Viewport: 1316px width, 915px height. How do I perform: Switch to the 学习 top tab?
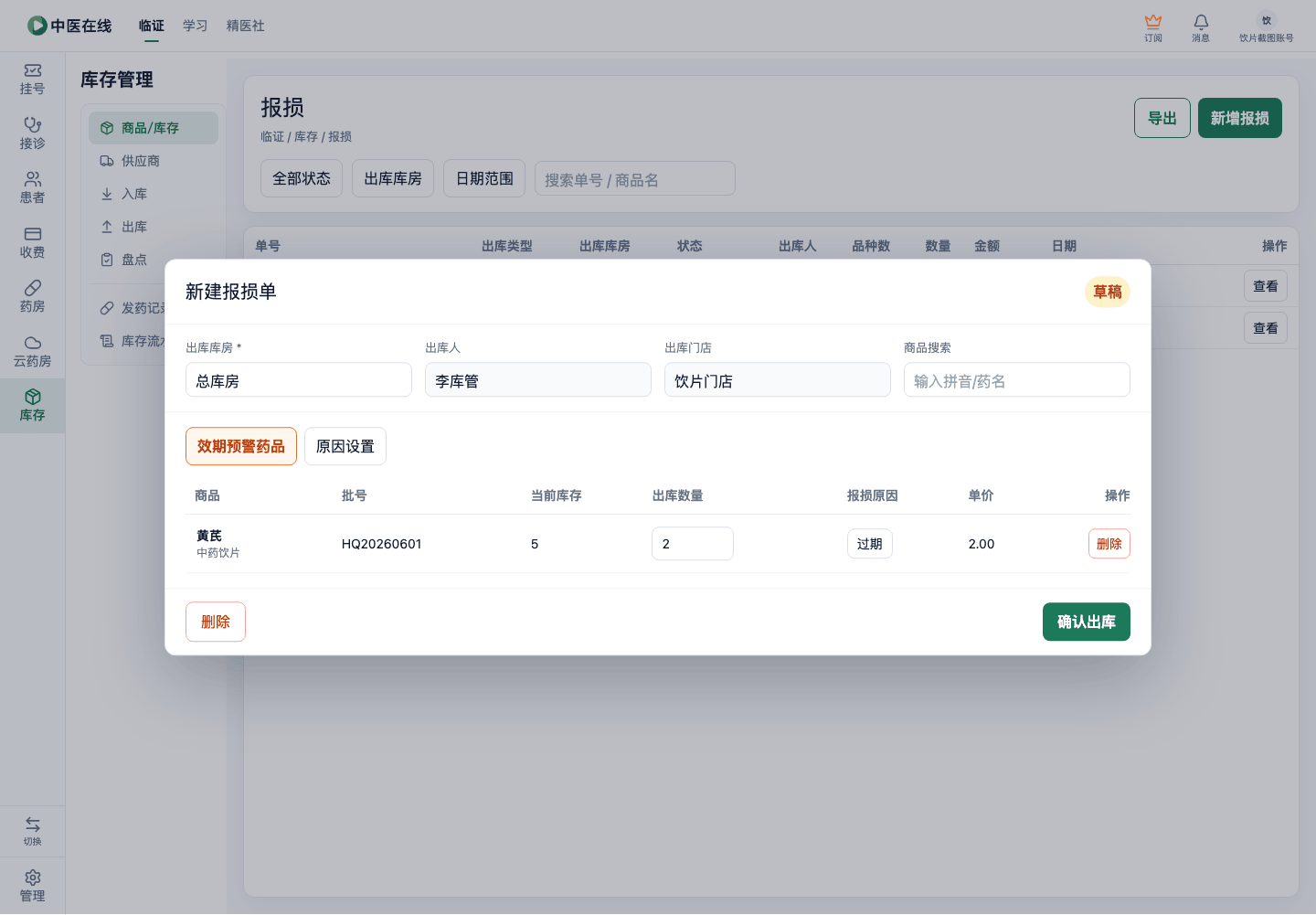pyautogui.click(x=195, y=26)
